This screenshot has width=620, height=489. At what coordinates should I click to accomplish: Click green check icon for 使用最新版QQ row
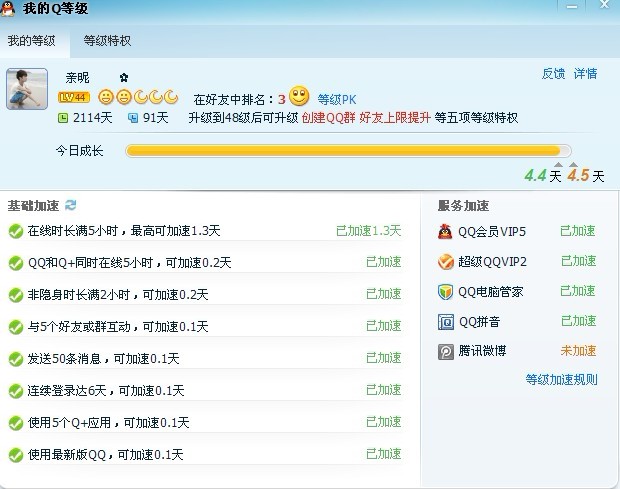[x=16, y=455]
